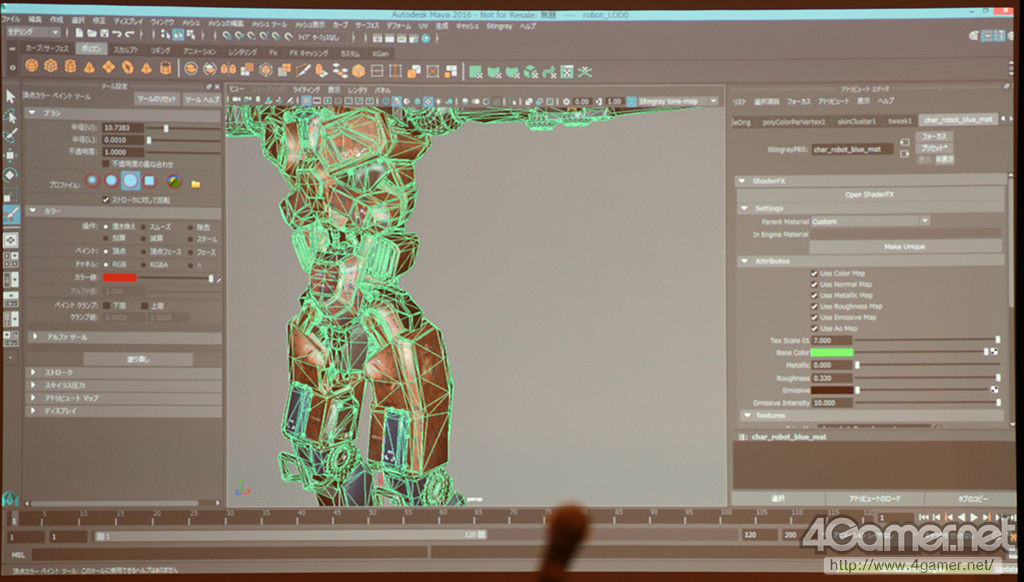Click the ツールのリセット button

click(x=157, y=99)
